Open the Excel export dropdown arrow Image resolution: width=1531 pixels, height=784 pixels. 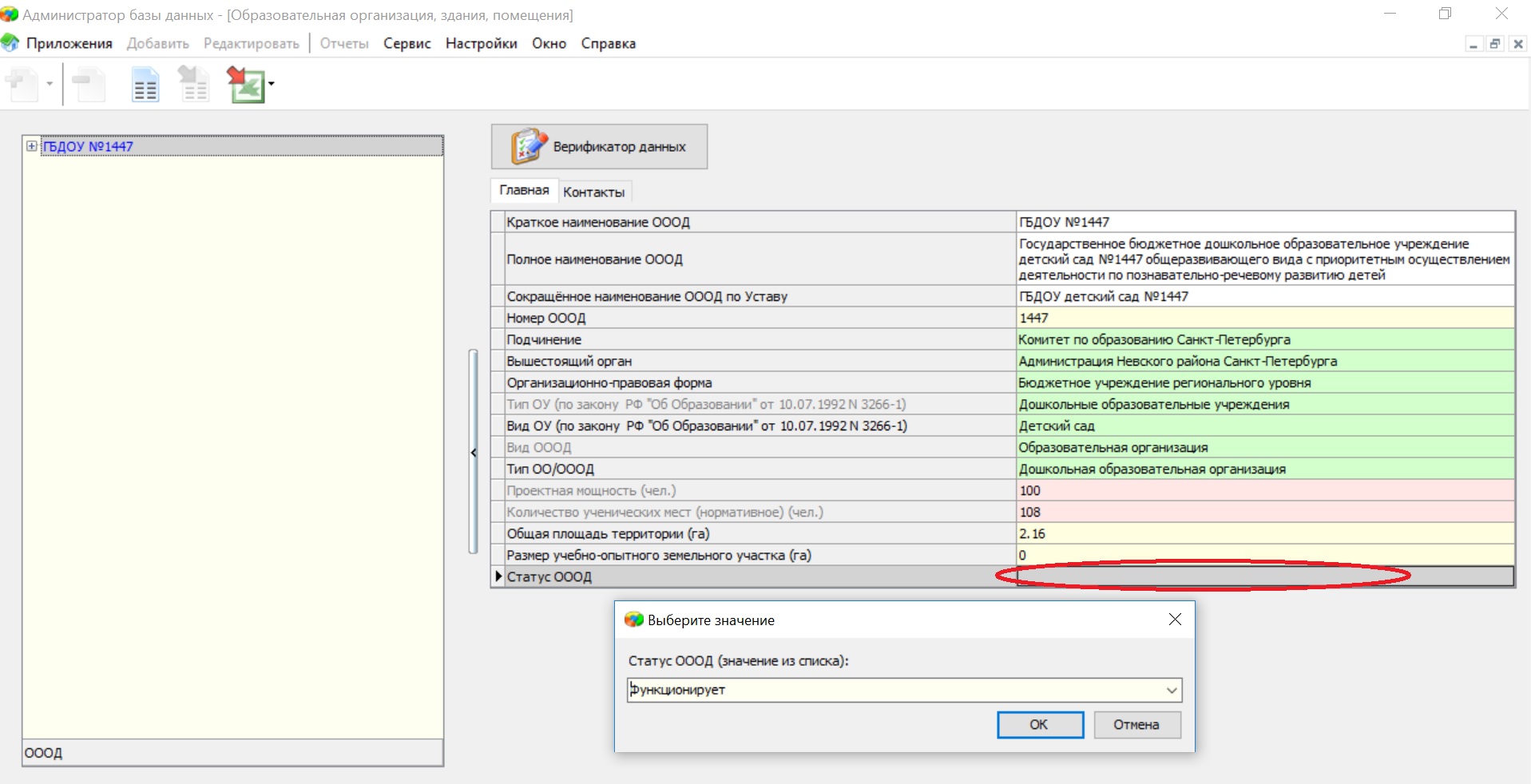(x=272, y=84)
